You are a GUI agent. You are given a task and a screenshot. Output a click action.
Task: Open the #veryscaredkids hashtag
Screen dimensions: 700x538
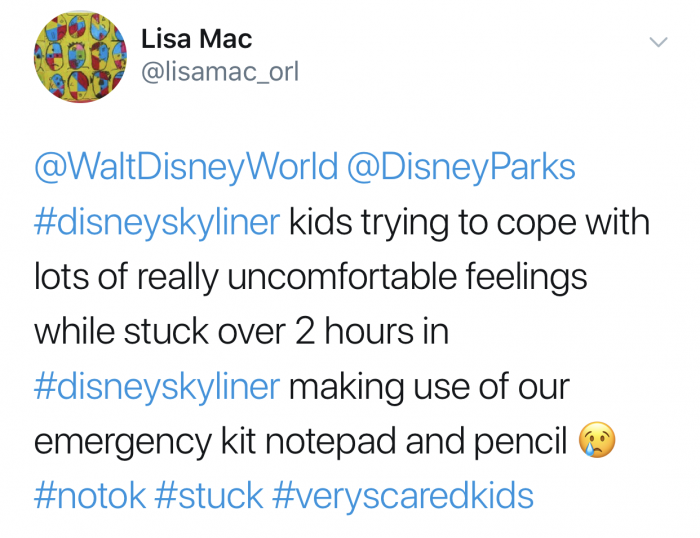[403, 496]
